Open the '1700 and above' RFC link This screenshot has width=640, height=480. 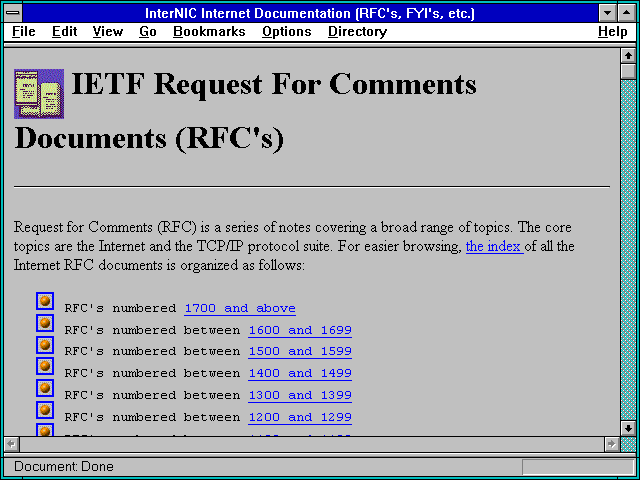click(x=240, y=308)
